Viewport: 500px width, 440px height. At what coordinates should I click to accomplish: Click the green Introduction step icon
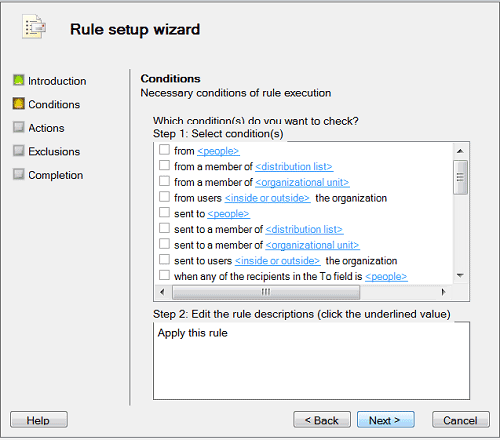[x=19, y=80]
